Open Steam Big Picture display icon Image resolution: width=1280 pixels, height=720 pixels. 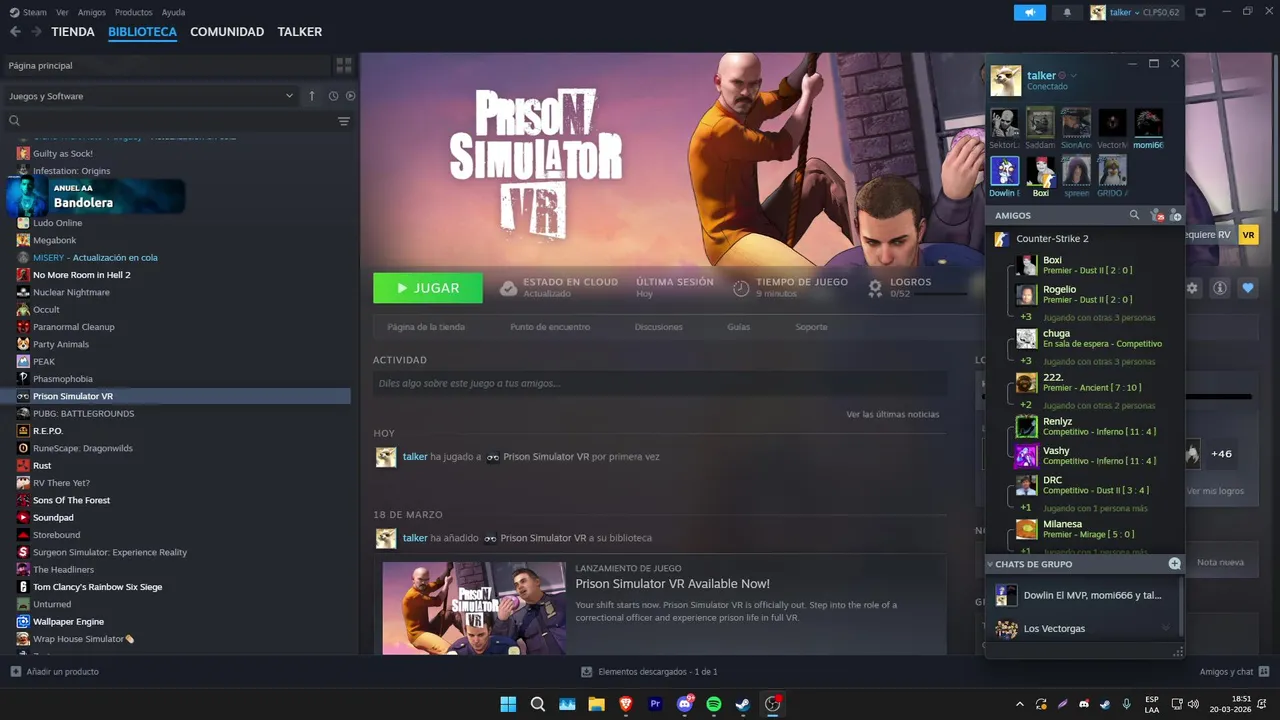click(x=1201, y=12)
